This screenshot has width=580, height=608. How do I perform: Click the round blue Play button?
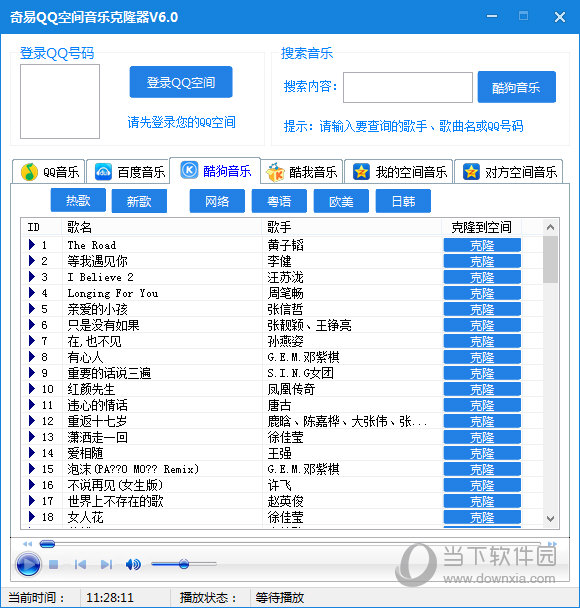28,565
